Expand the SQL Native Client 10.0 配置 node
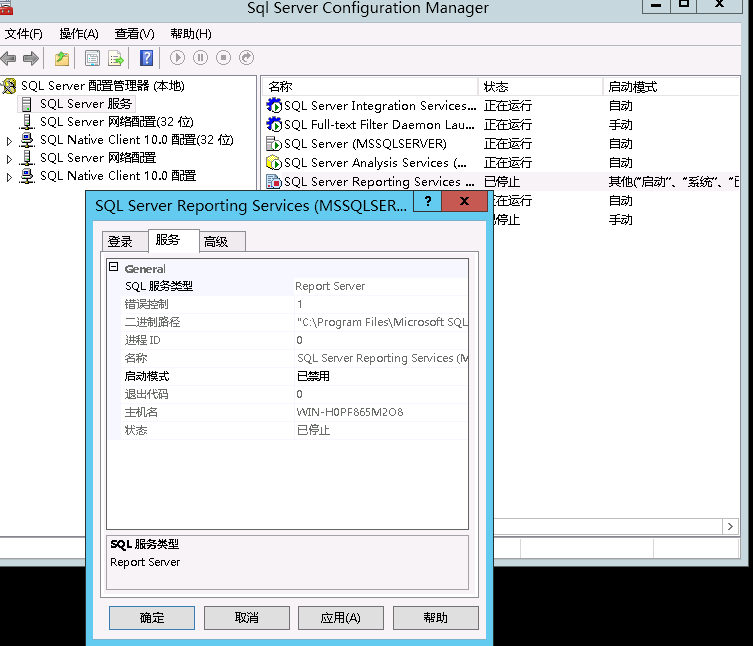The height and width of the screenshot is (646, 753). [9, 177]
